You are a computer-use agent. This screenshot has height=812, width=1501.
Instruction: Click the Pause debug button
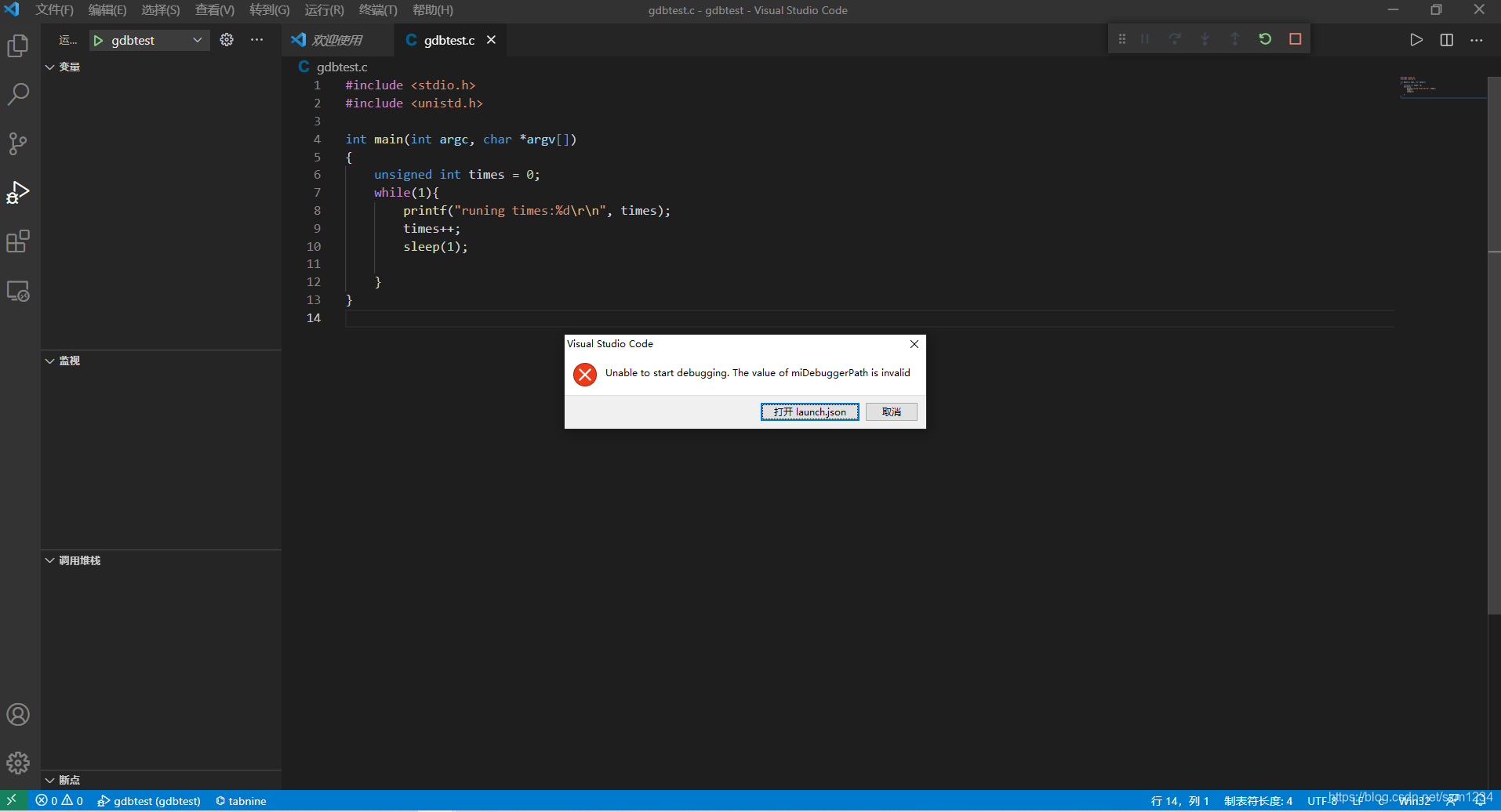point(1145,39)
